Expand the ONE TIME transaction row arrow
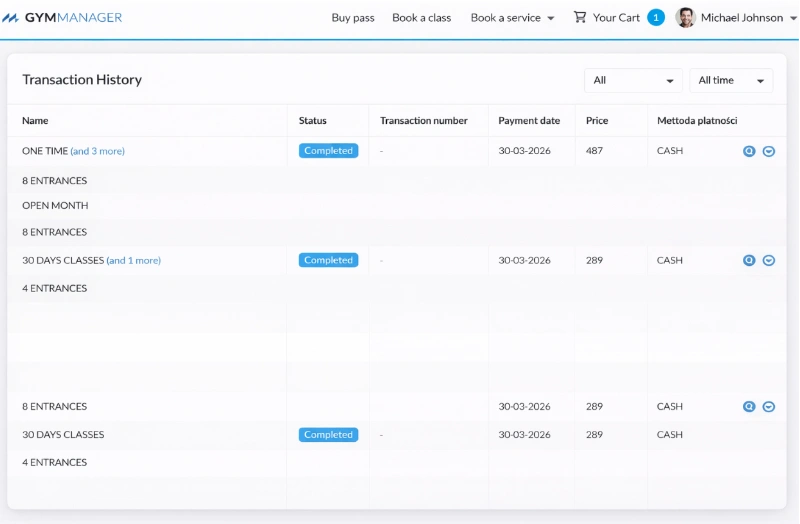The height and width of the screenshot is (524, 800). click(769, 151)
